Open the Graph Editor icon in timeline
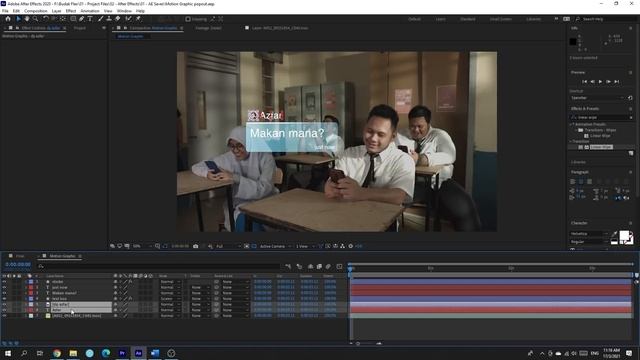The image size is (640, 360). (339, 266)
